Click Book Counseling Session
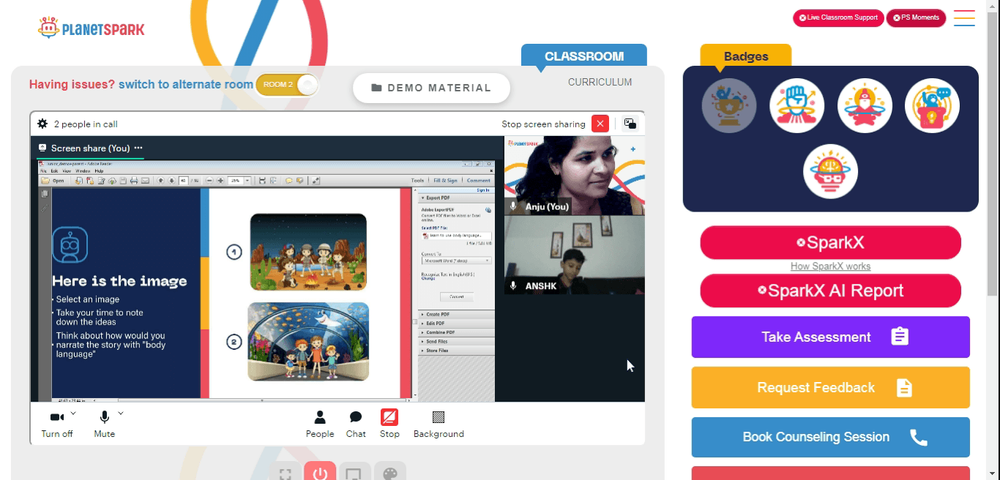Viewport: 1000px width, 480px height. [830, 437]
